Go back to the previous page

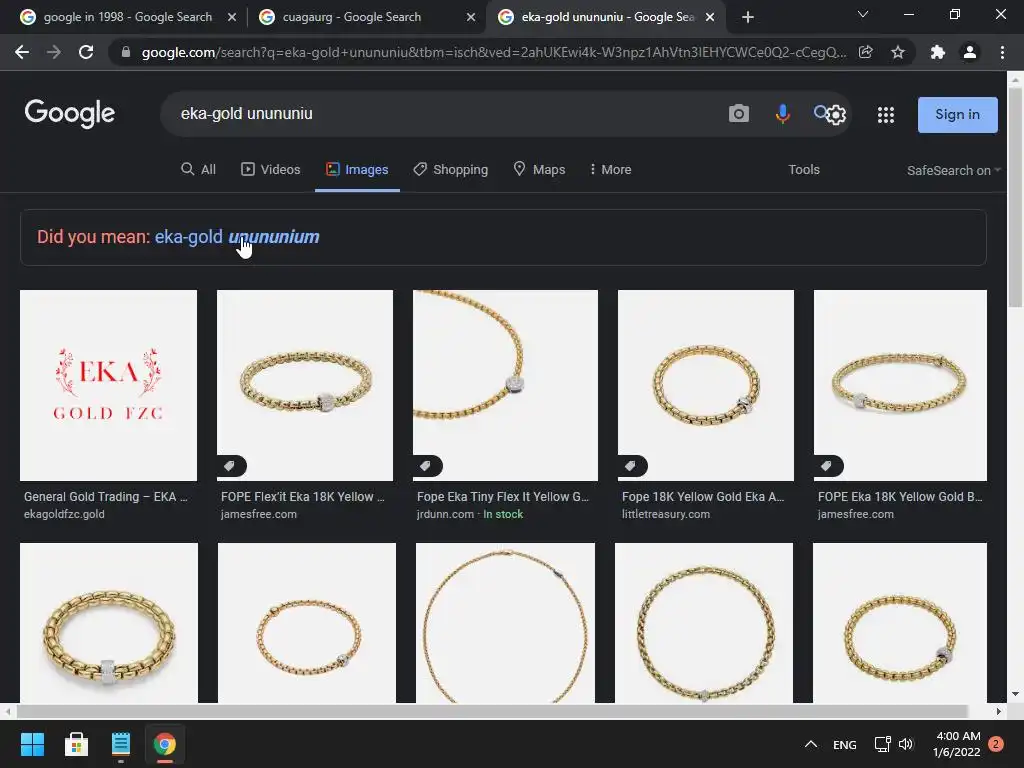22,52
